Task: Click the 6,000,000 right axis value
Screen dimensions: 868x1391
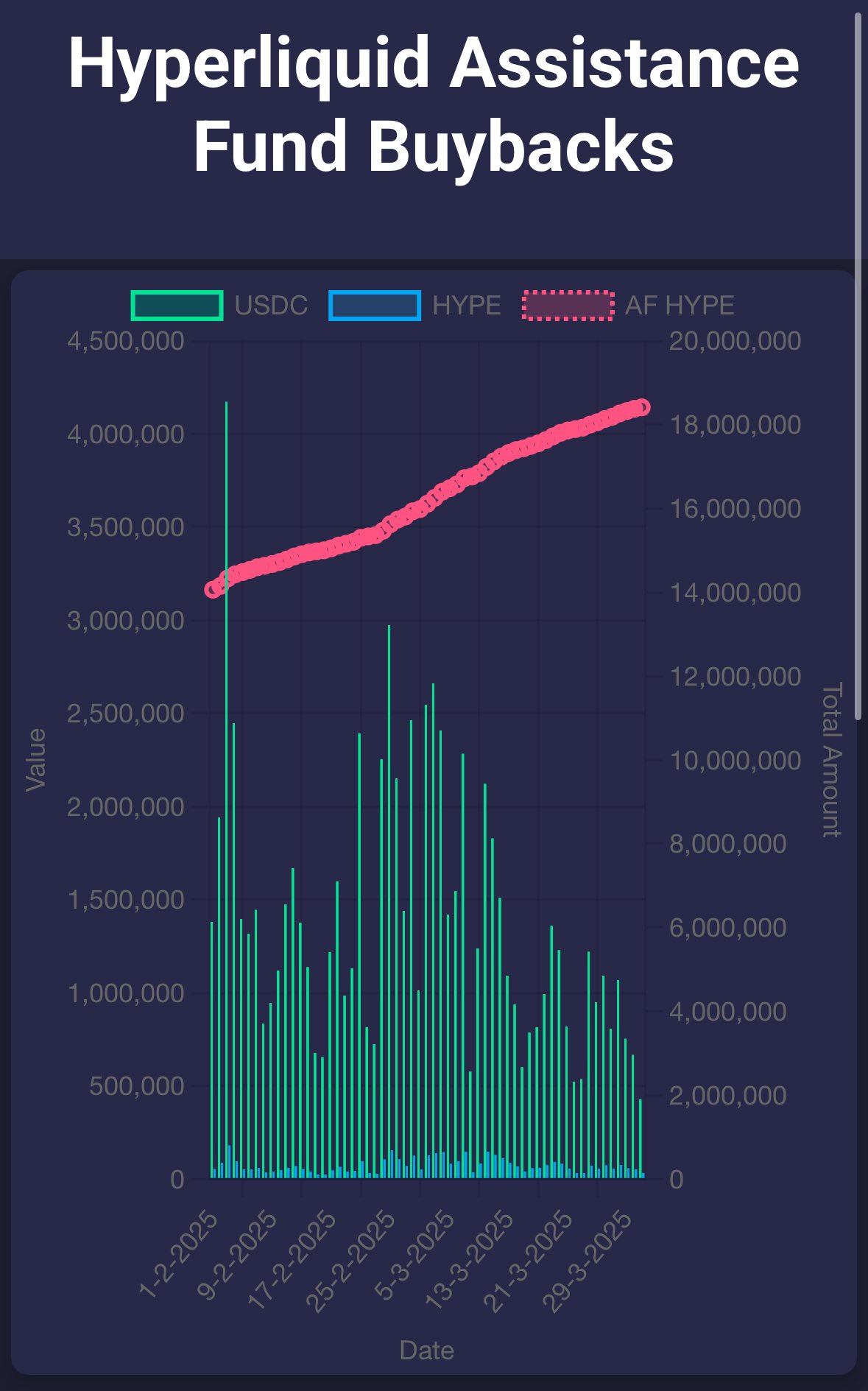Action: point(727,928)
